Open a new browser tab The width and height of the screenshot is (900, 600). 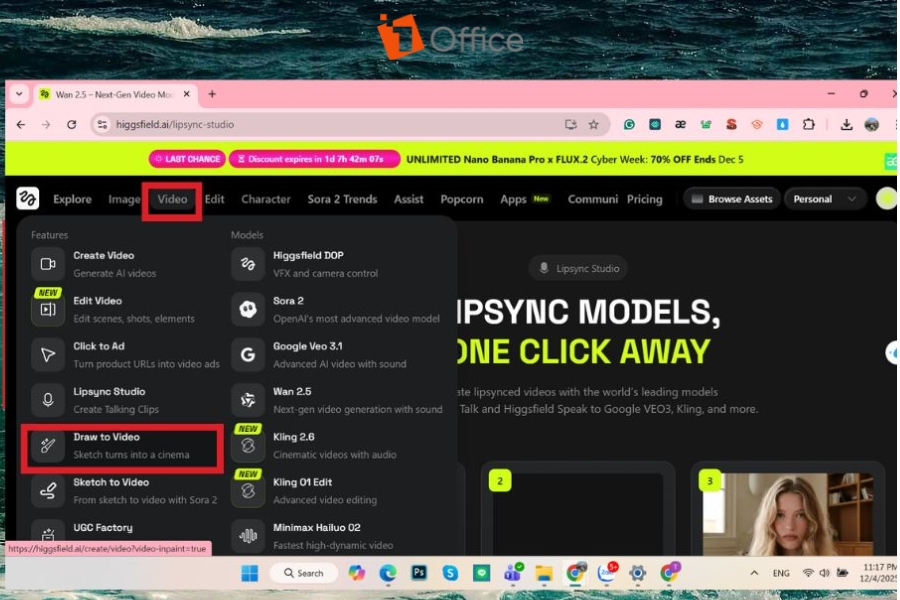coord(212,94)
